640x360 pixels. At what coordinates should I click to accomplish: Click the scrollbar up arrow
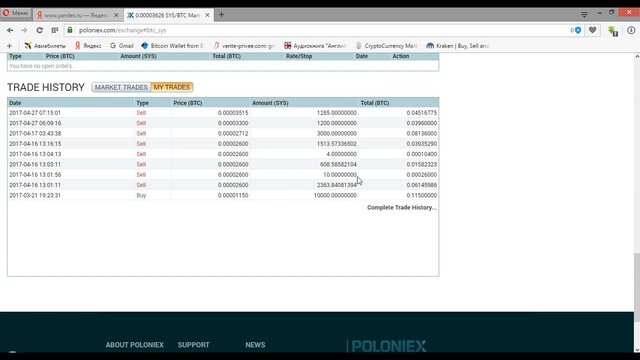637,57
